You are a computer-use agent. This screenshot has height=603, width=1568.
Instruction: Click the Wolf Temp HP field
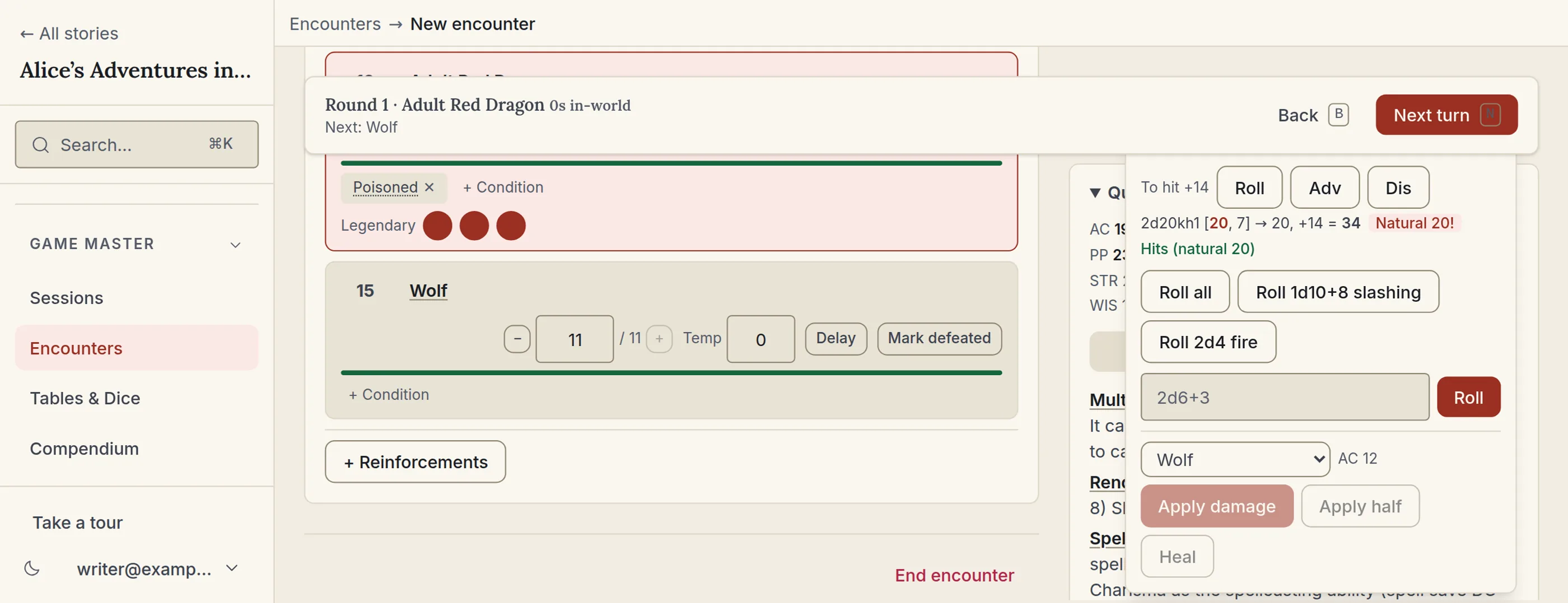click(760, 339)
